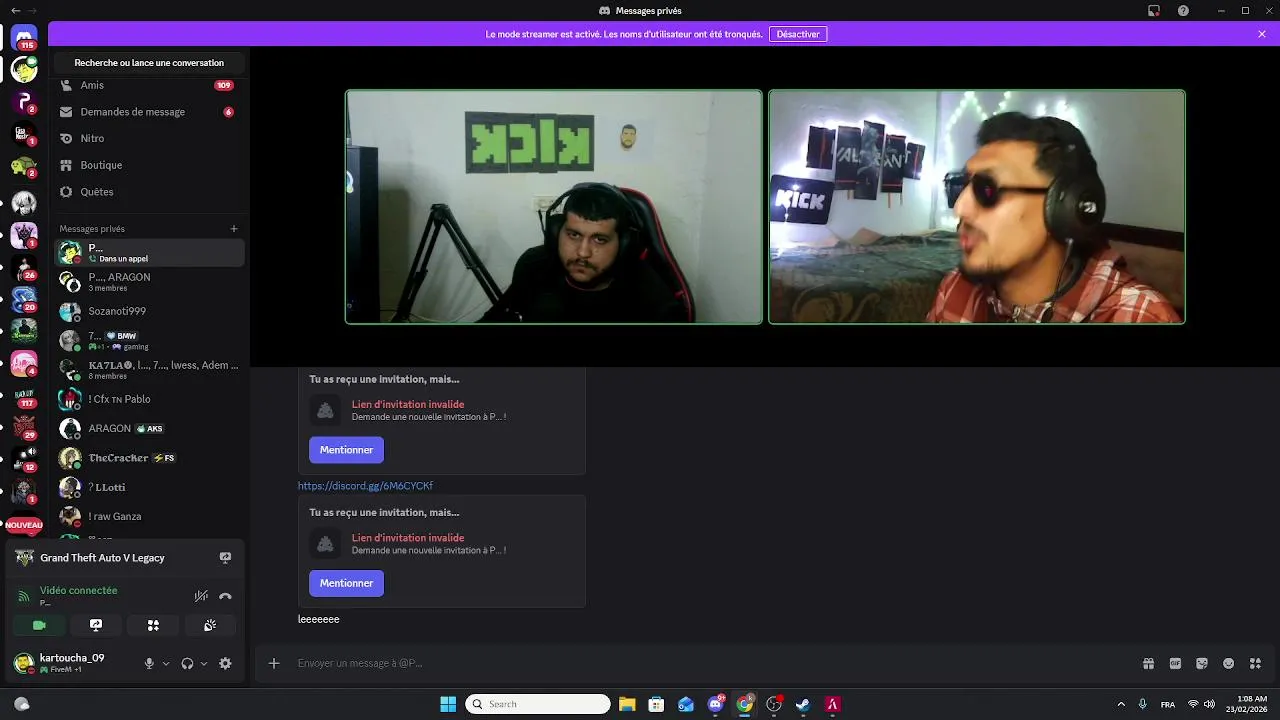Open the Amis tab
Image resolution: width=1280 pixels, height=720 pixels.
148,85
